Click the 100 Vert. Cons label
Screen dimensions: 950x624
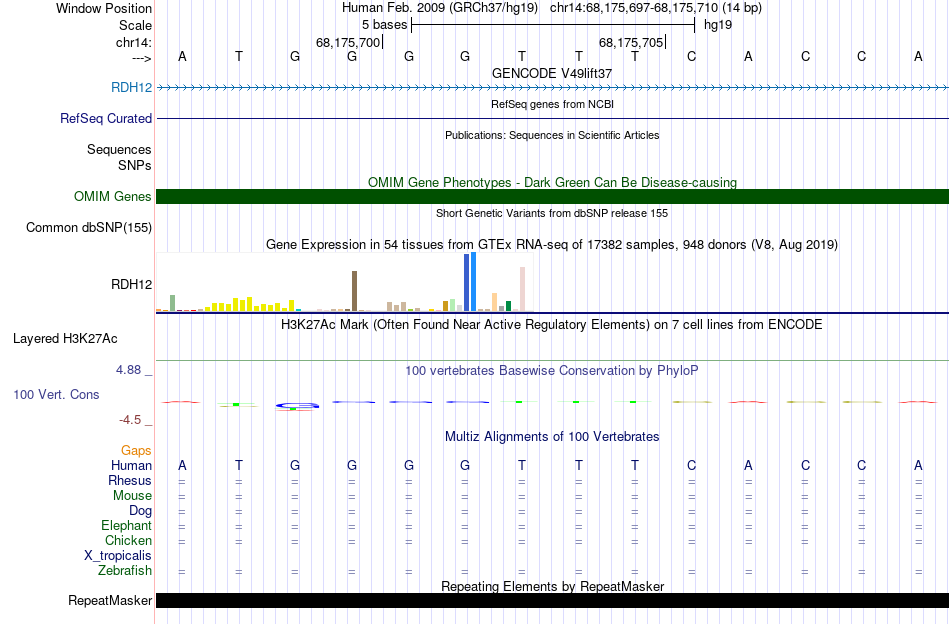[x=56, y=394]
